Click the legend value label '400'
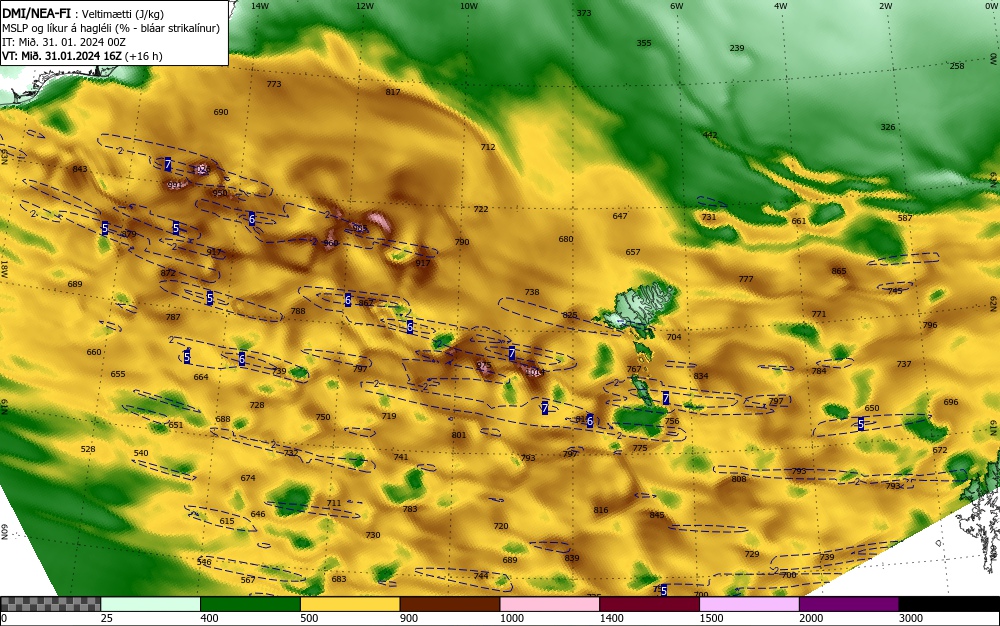Image resolution: width=1000 pixels, height=626 pixels. coord(209,618)
